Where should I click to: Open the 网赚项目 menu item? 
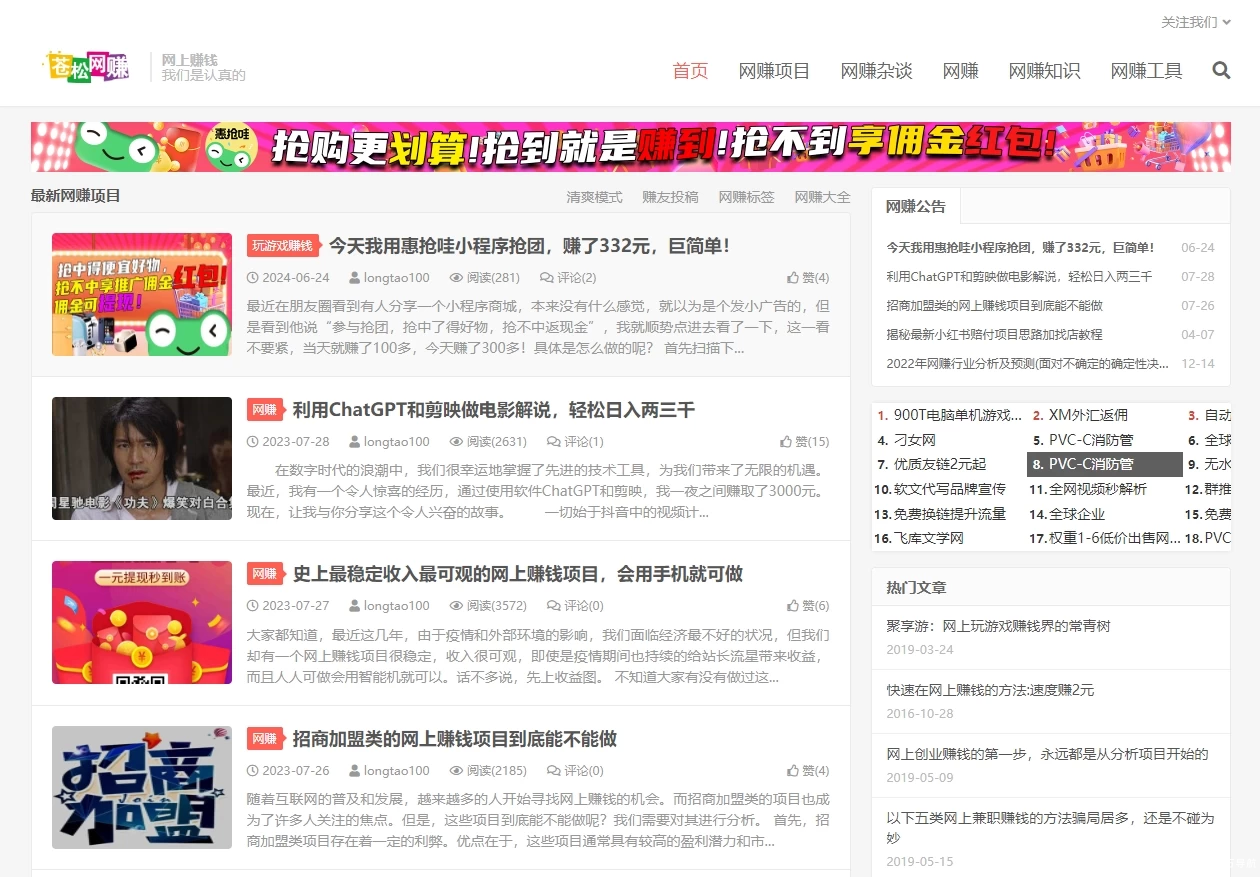(x=774, y=70)
